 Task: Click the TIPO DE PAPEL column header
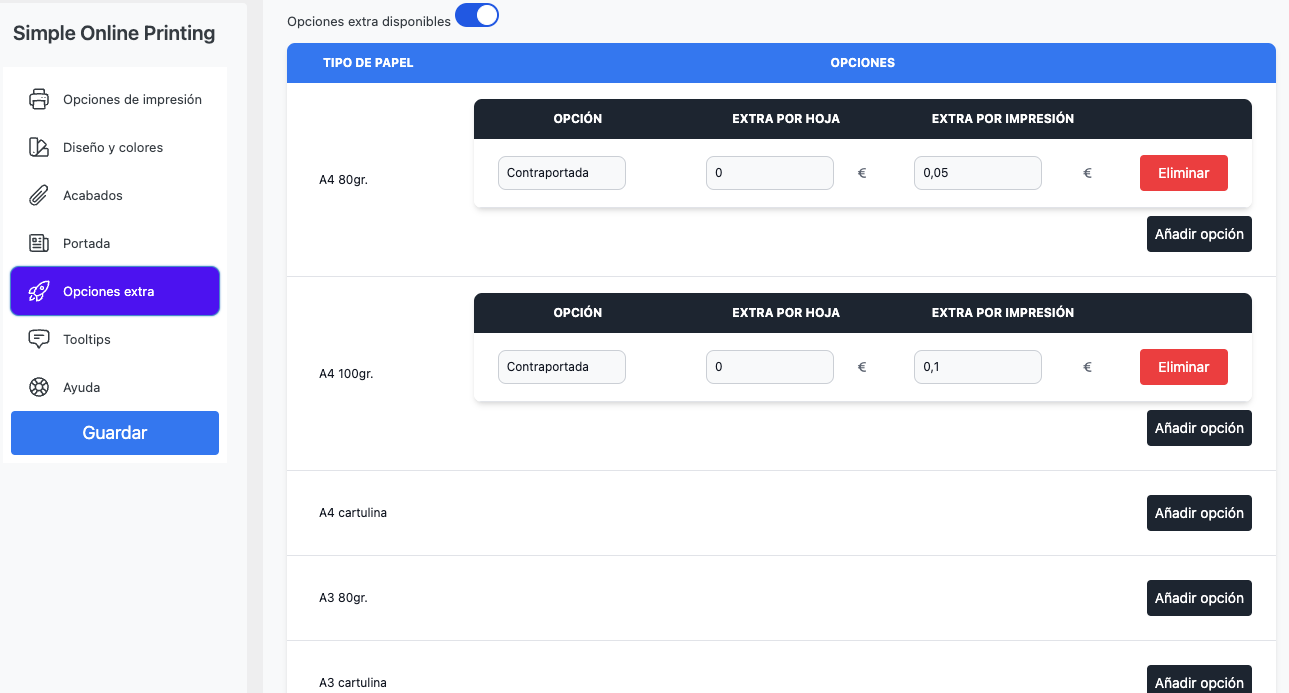point(368,63)
